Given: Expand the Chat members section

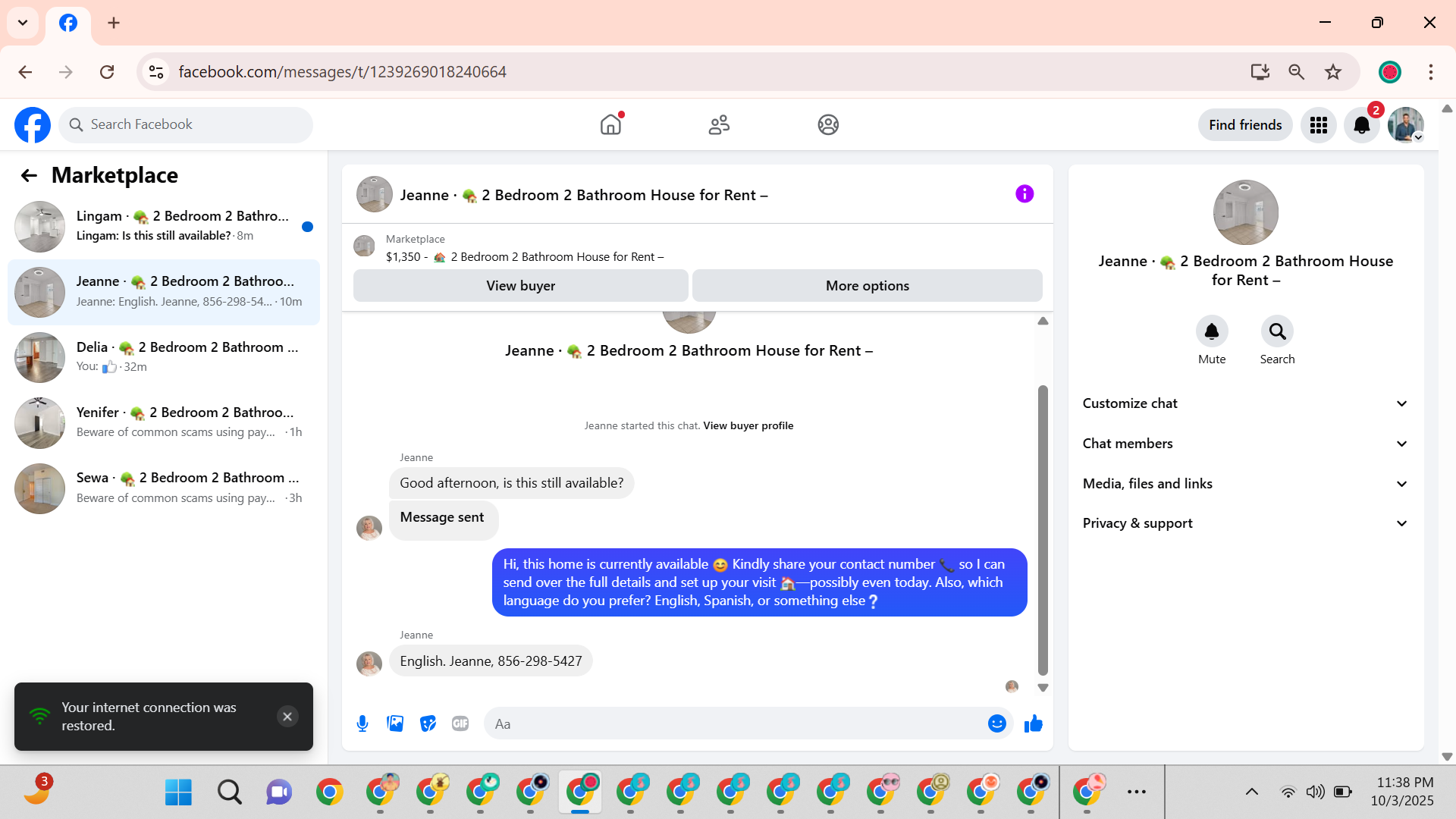Looking at the screenshot, I should pos(1246,444).
